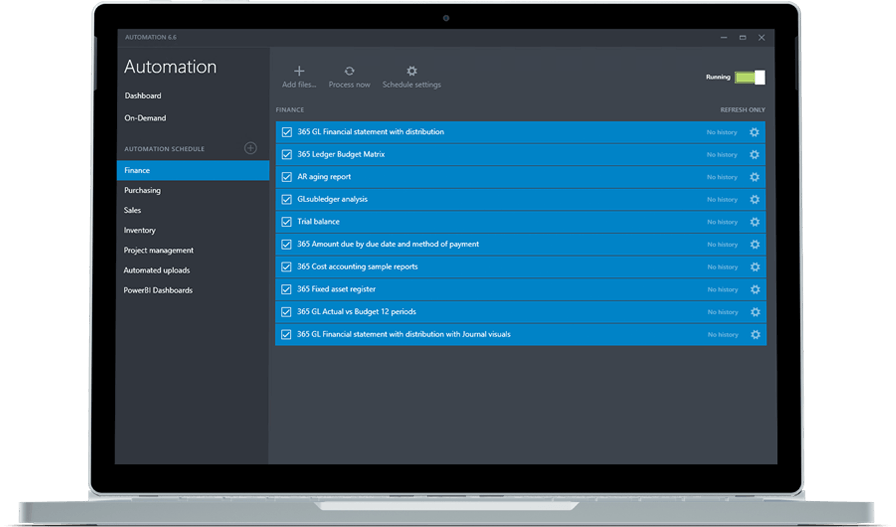Click 365 GL Actual vs Budget 12 periods name
Image resolution: width=896 pixels, height=527 pixels.
point(356,312)
